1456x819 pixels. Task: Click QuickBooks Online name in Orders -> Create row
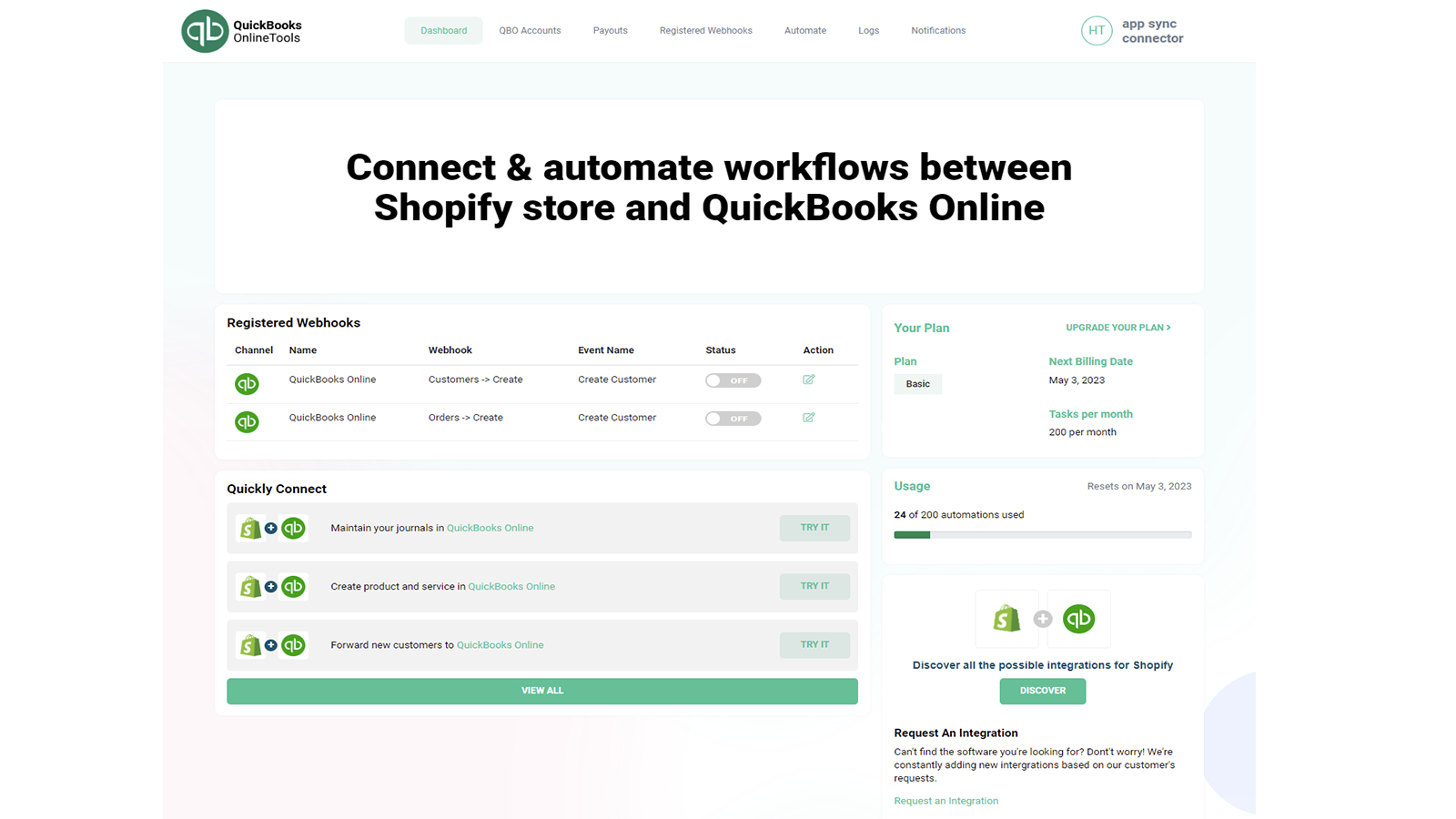pos(332,418)
